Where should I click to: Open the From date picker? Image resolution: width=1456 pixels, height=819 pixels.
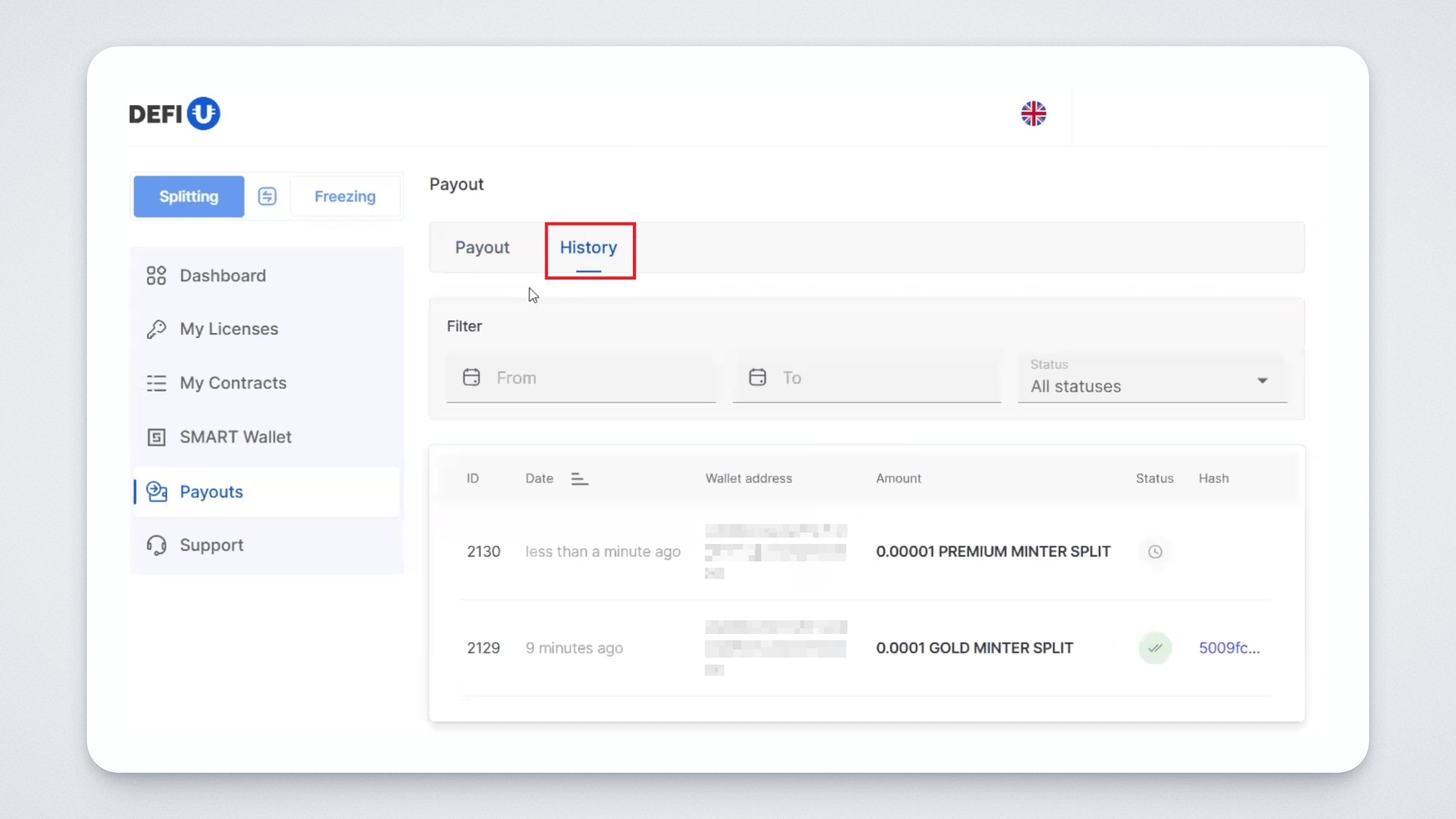click(580, 378)
